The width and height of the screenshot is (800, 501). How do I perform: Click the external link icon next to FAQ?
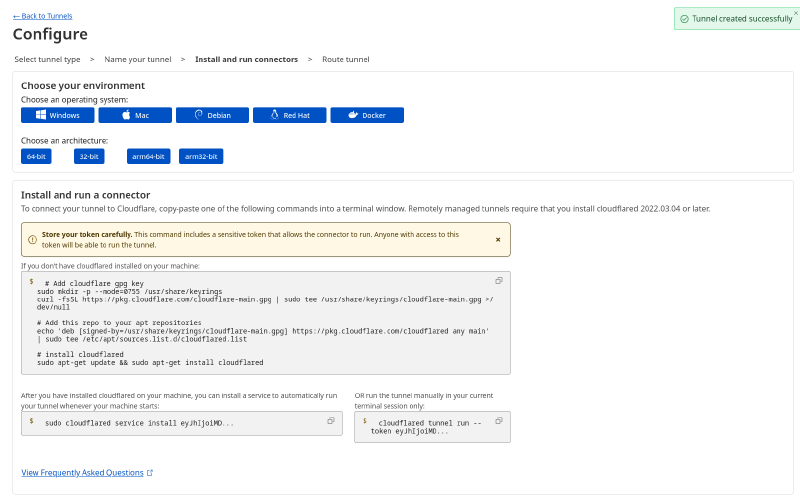[x=150, y=473]
